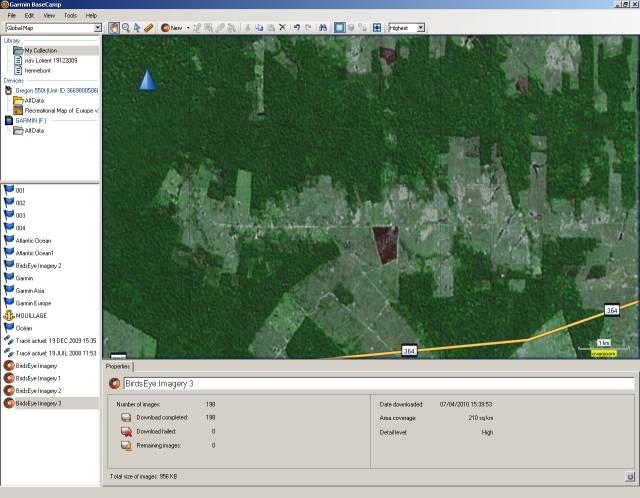
Task: Select the Océan waypoint
Action: tap(24, 328)
